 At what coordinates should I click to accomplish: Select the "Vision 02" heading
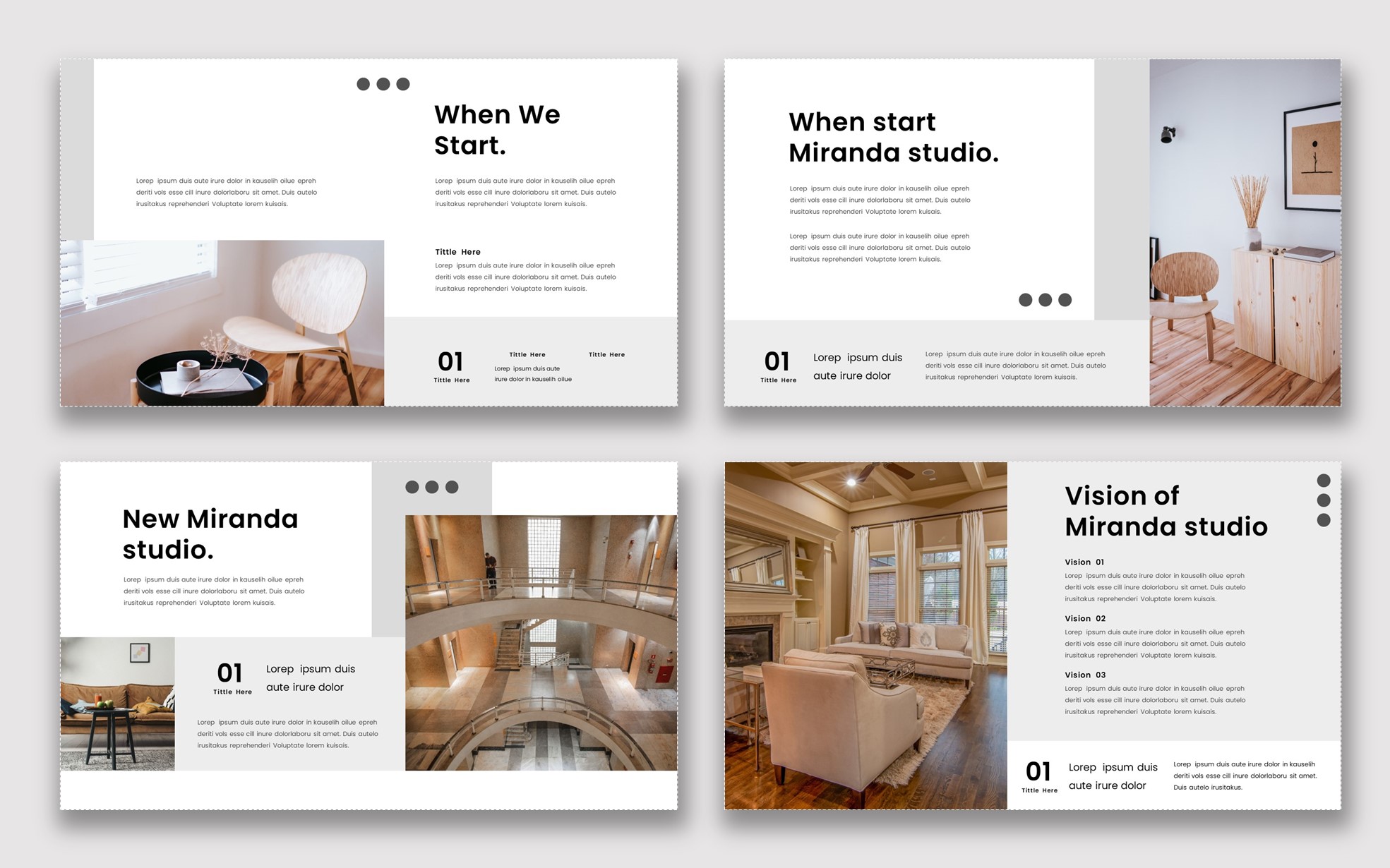point(1084,618)
